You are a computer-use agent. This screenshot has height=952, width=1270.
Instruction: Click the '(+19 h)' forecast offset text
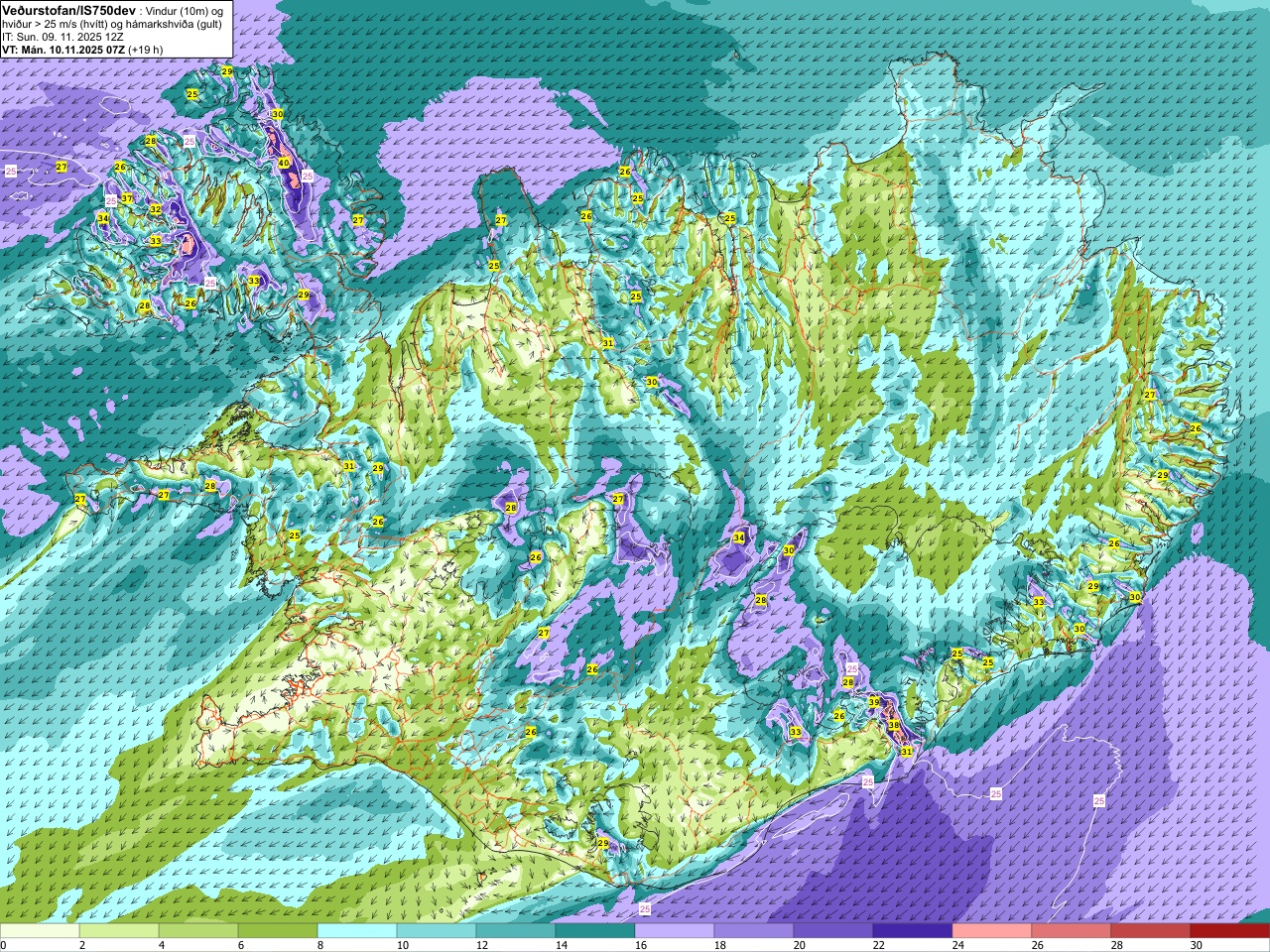(x=146, y=49)
